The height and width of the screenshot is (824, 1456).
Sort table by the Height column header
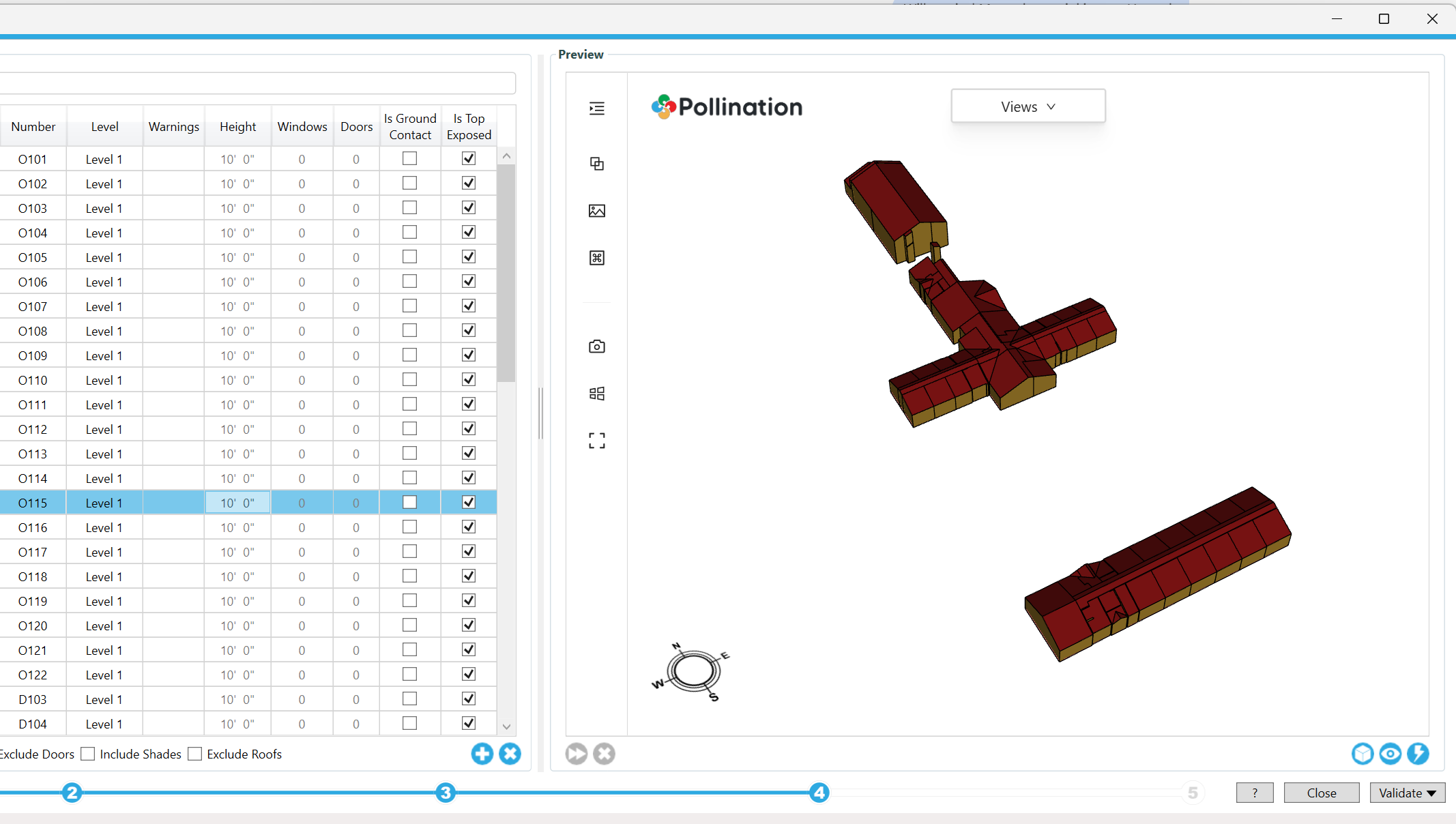237,126
